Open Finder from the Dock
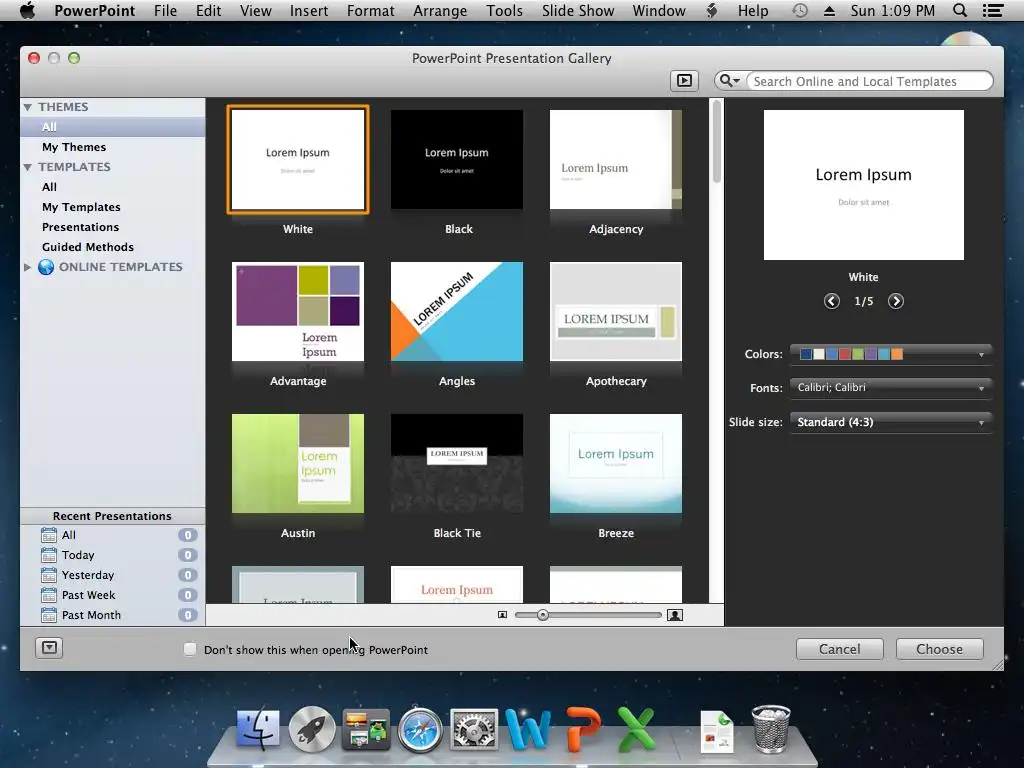 click(x=258, y=729)
